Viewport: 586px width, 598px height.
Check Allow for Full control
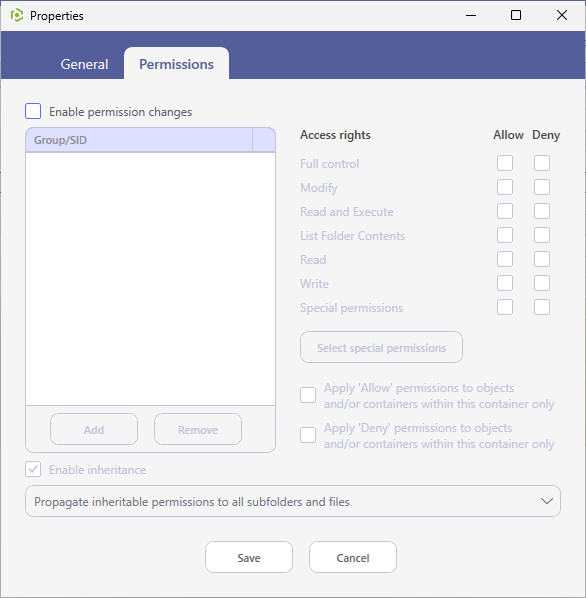point(505,163)
